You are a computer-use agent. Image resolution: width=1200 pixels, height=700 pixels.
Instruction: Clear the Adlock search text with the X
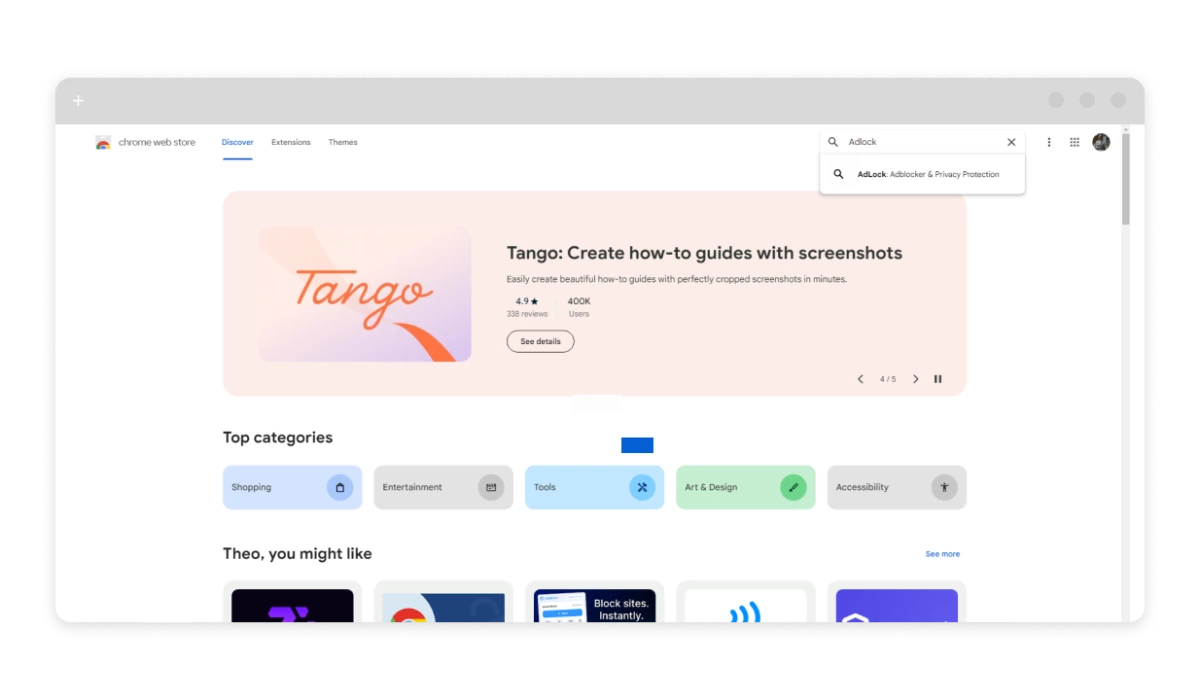[x=1011, y=142]
